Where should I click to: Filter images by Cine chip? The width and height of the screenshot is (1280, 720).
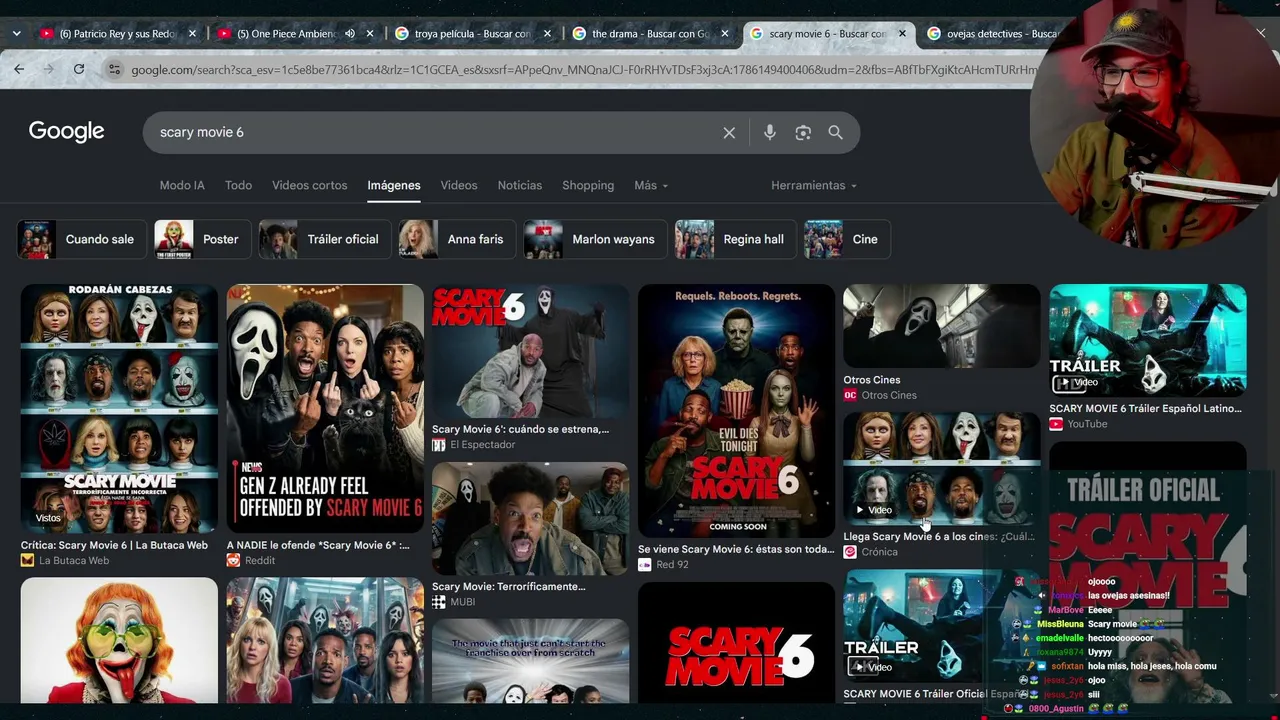(848, 239)
